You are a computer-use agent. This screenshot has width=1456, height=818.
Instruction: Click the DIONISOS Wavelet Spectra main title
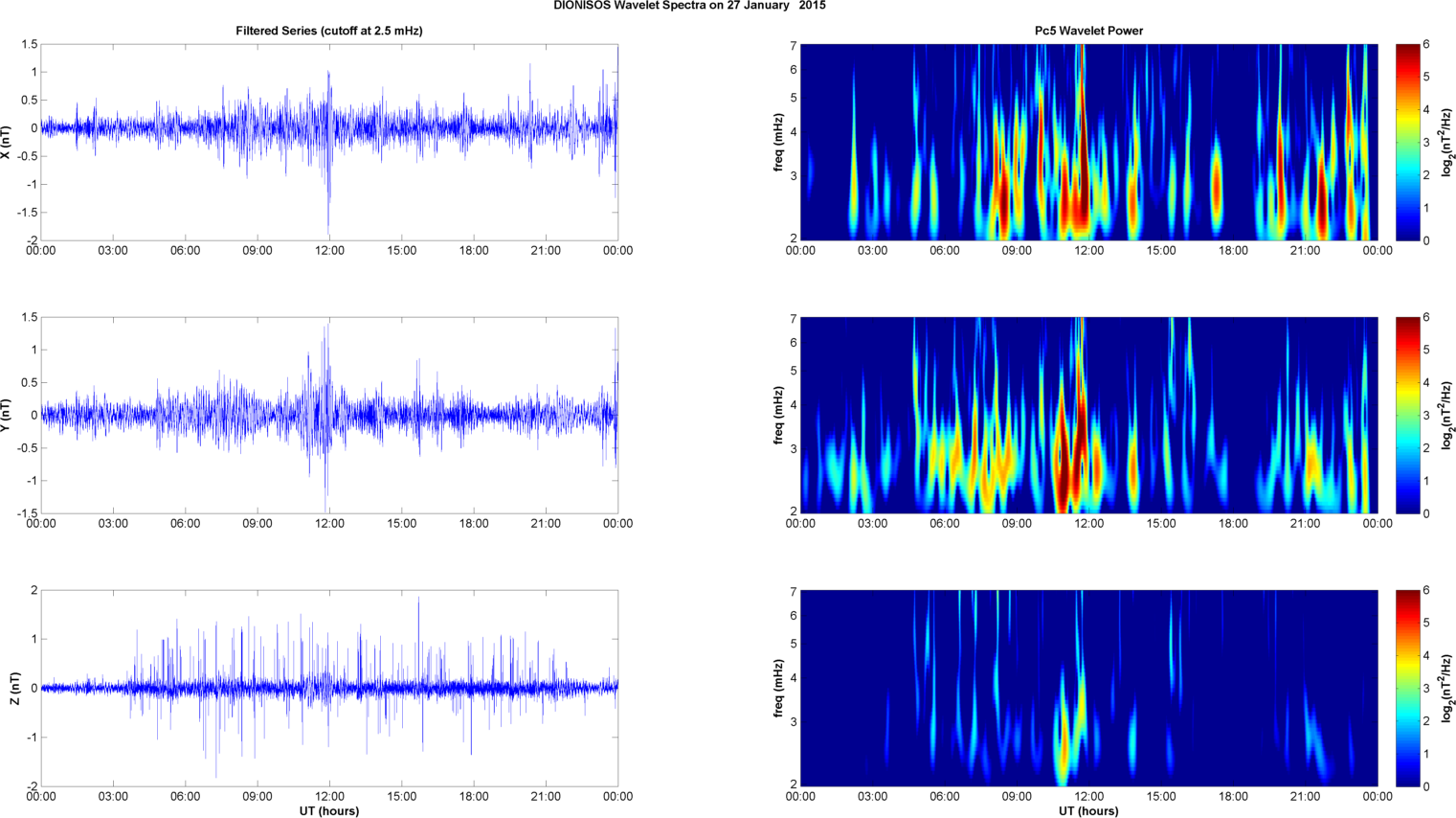pos(689,6)
